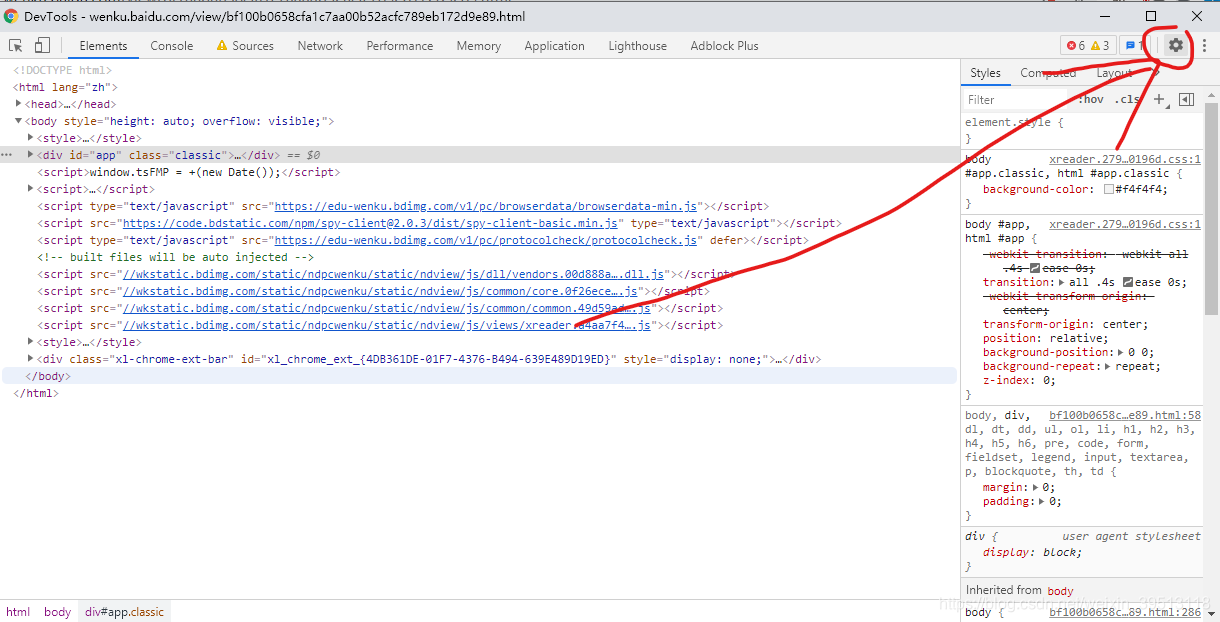Click in the styles Filter input field

point(1015,99)
